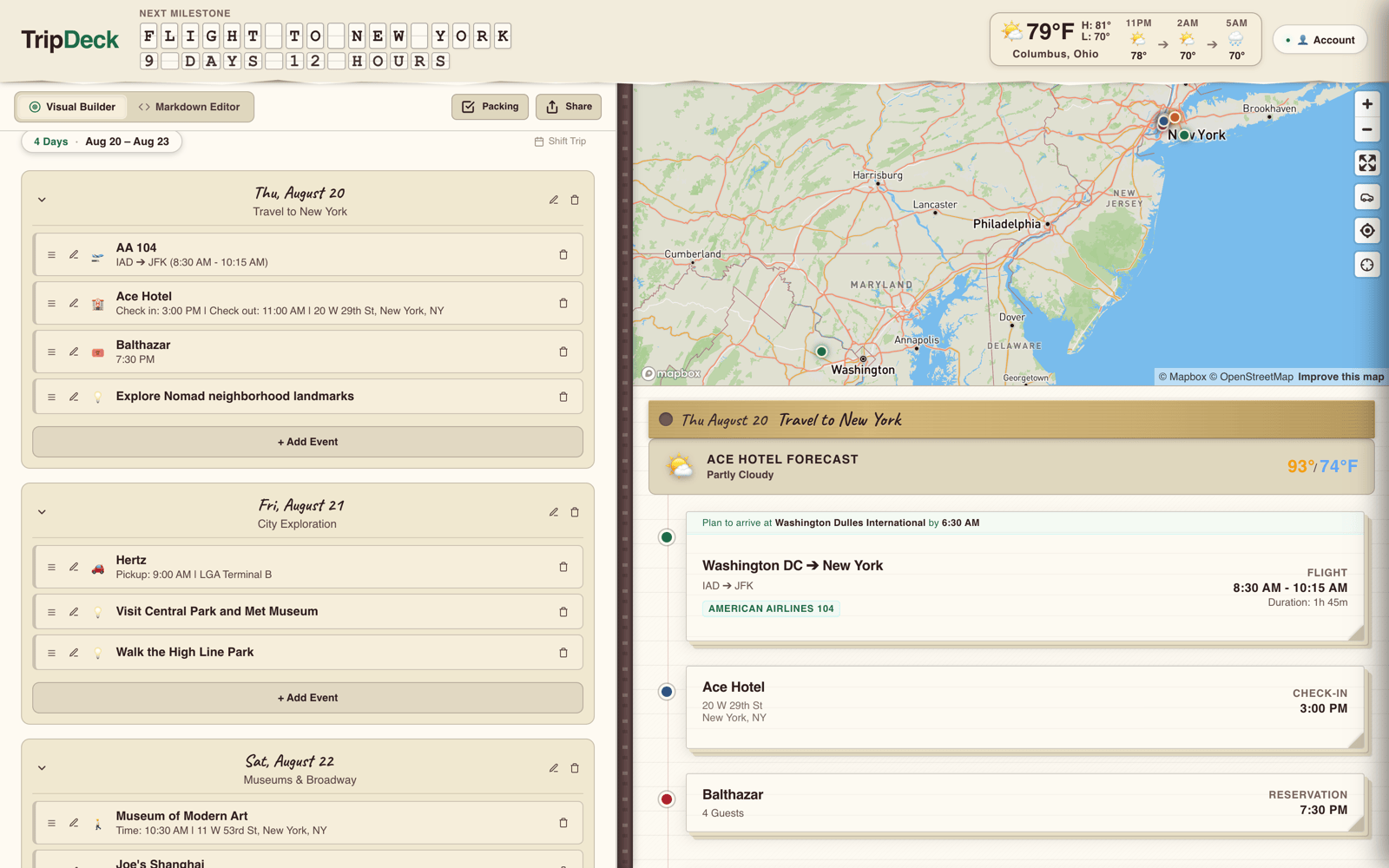Edit the AA 104 flight event
This screenshot has width=1389, height=868.
point(74,254)
